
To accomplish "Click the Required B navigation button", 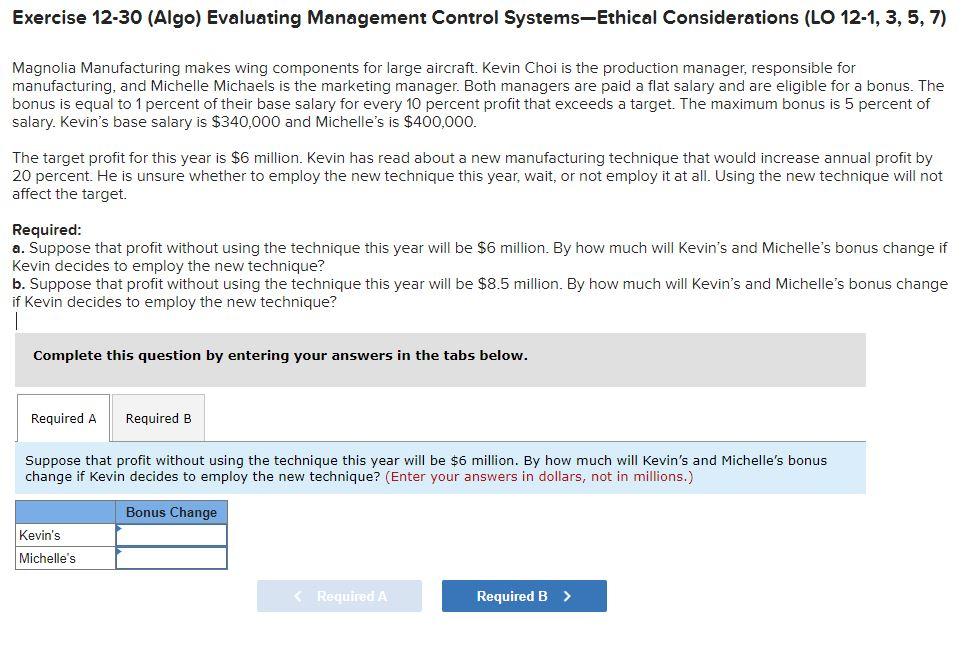I will pos(524,596).
